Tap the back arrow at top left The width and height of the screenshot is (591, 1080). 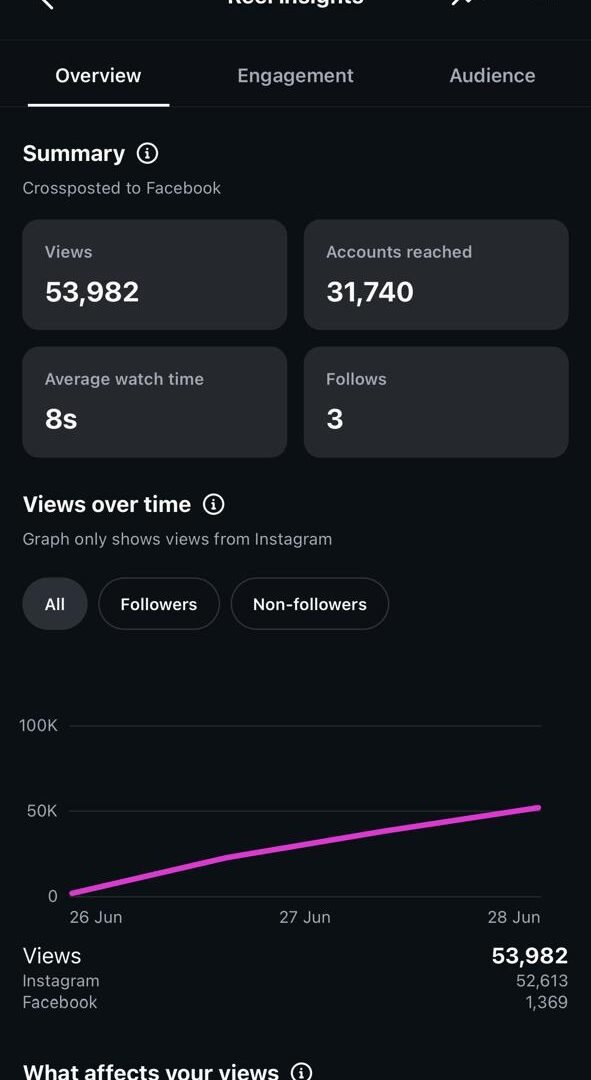(x=47, y=3)
